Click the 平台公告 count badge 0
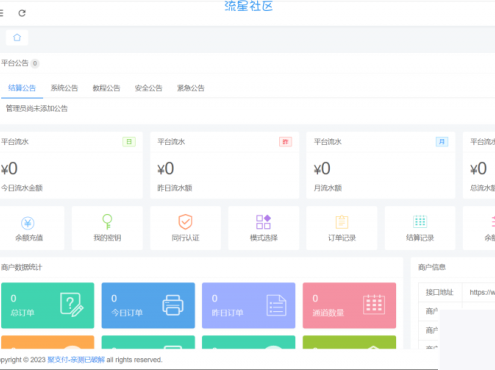 point(35,63)
